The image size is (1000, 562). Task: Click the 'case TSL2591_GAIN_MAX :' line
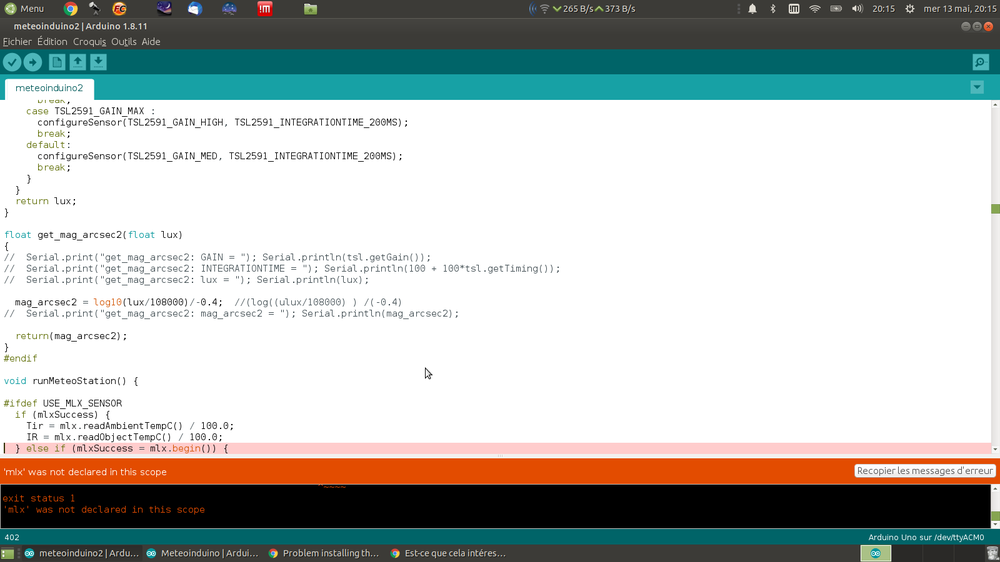click(91, 111)
